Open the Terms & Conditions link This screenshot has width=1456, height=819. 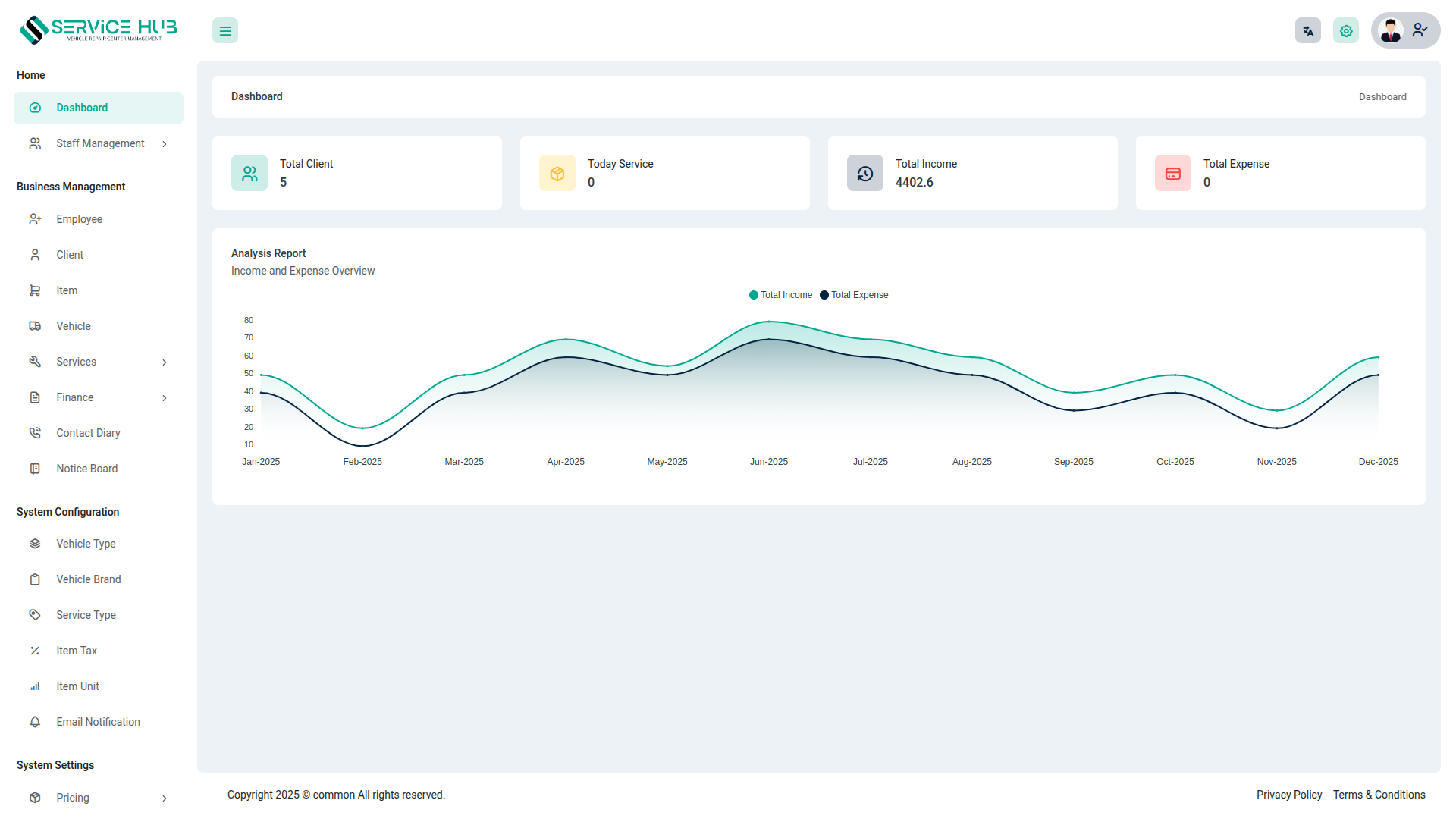[1379, 795]
